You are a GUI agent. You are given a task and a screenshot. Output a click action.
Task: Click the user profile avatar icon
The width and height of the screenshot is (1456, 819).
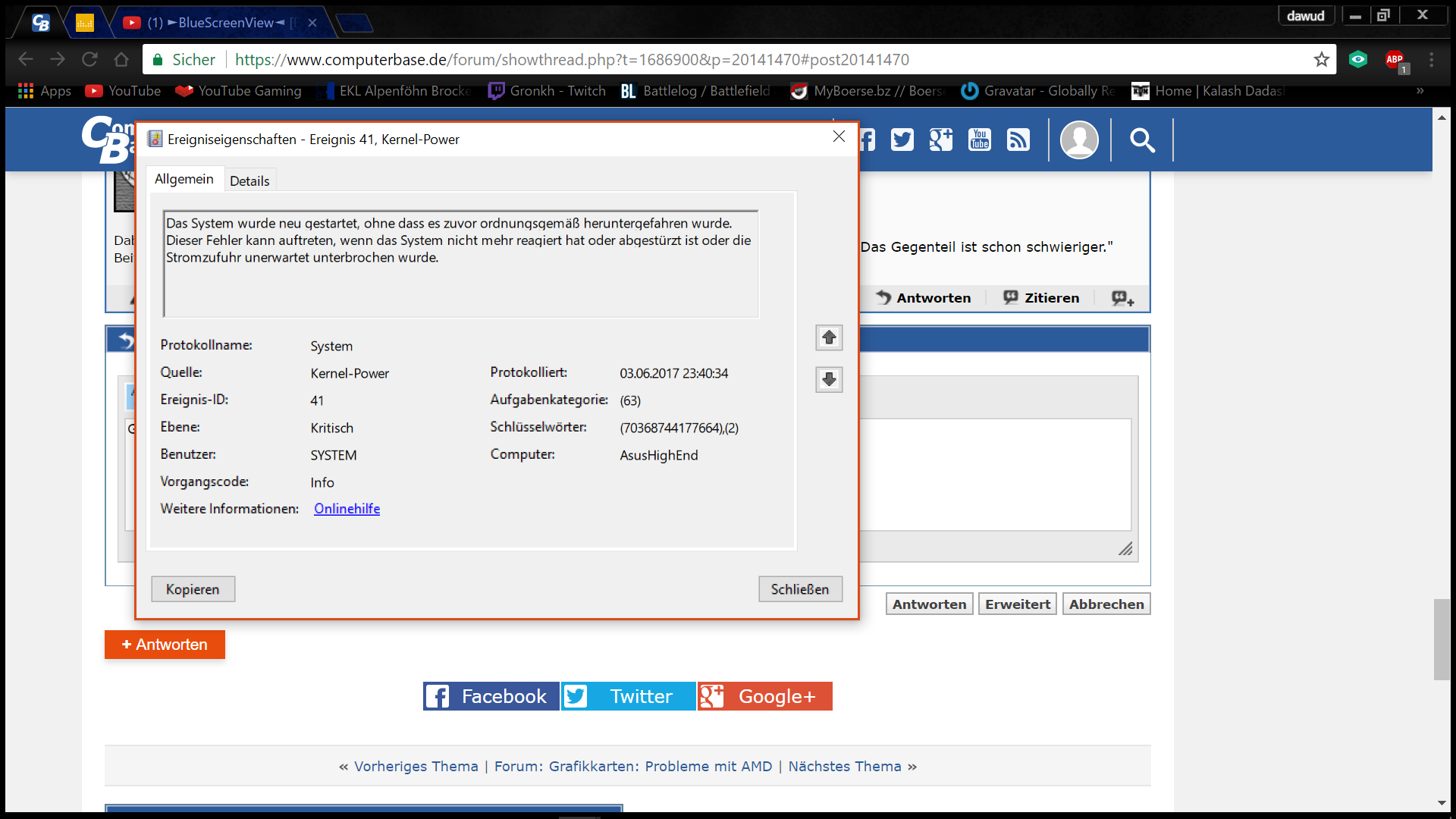pyautogui.click(x=1078, y=140)
